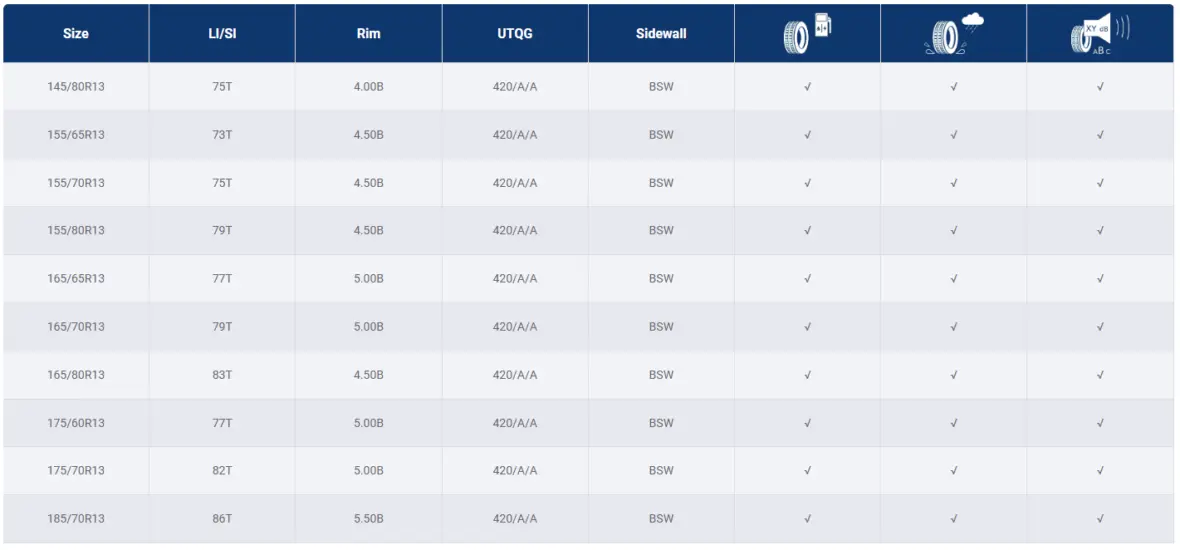
Task: Click fuel efficiency checkmark for 175/60R13
Action: click(807, 423)
